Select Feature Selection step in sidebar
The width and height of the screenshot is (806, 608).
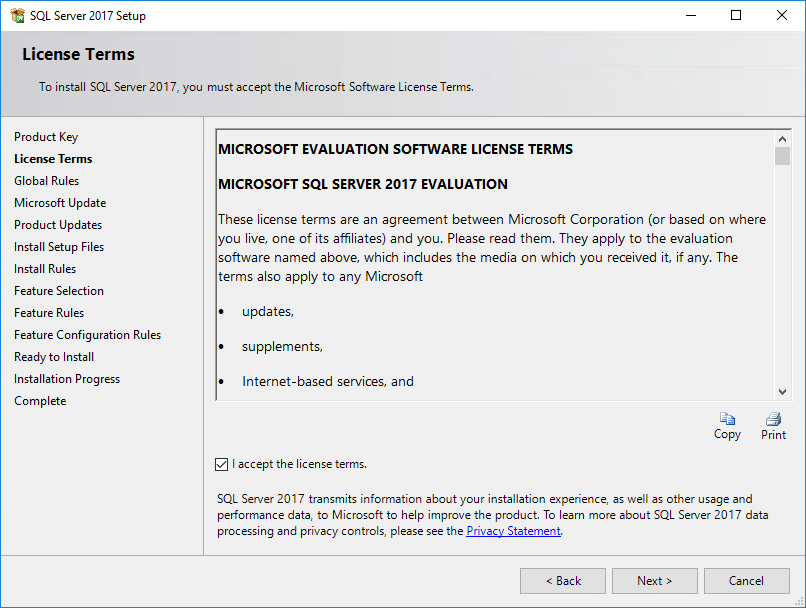pyautogui.click(x=59, y=291)
